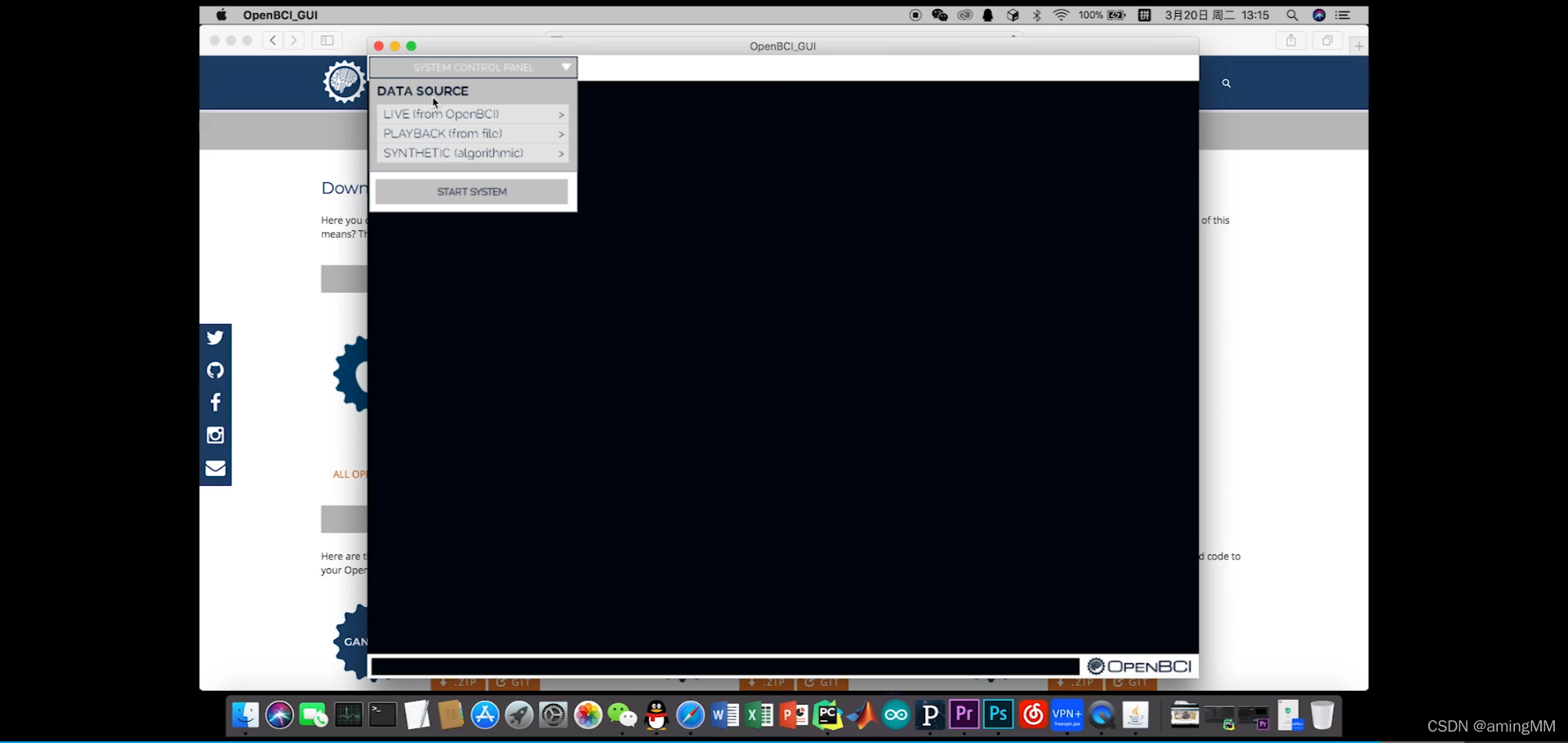
Task: Open Microsoft Excel from the Dock
Action: click(759, 716)
